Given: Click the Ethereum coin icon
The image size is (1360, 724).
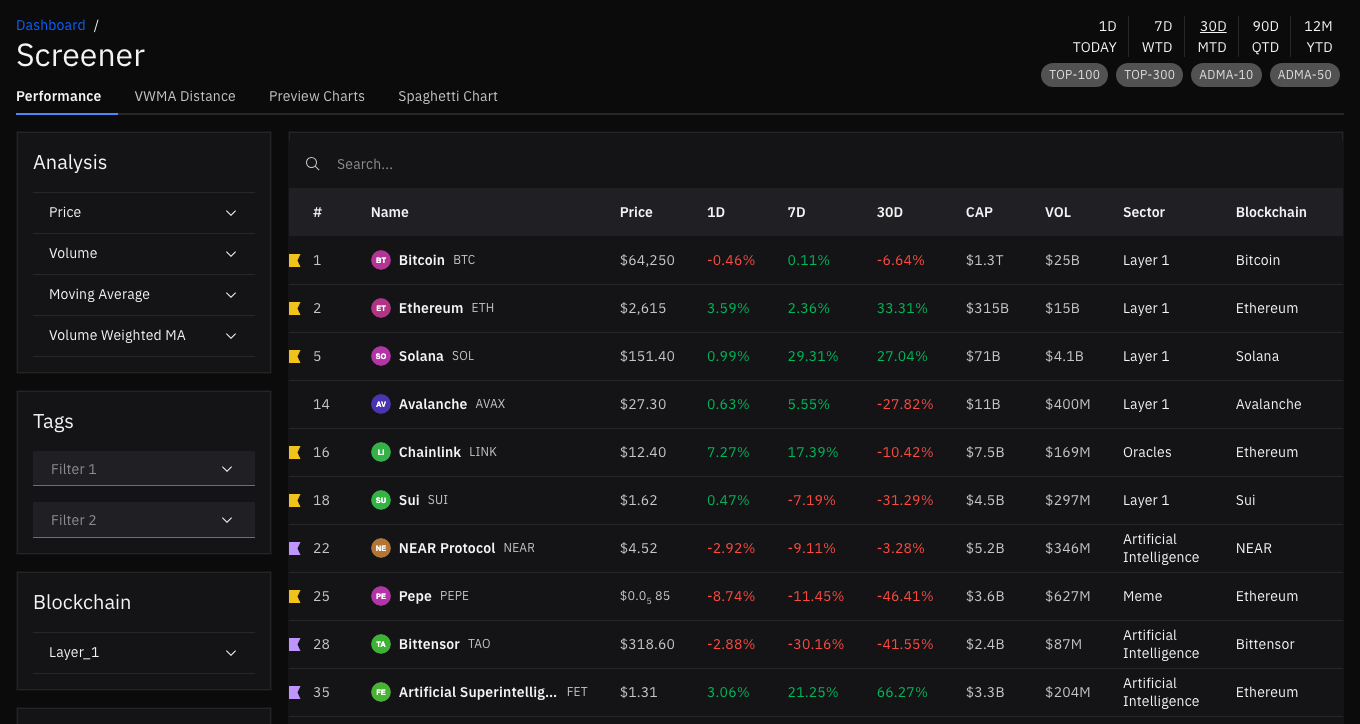Looking at the screenshot, I should pyautogui.click(x=380, y=308).
